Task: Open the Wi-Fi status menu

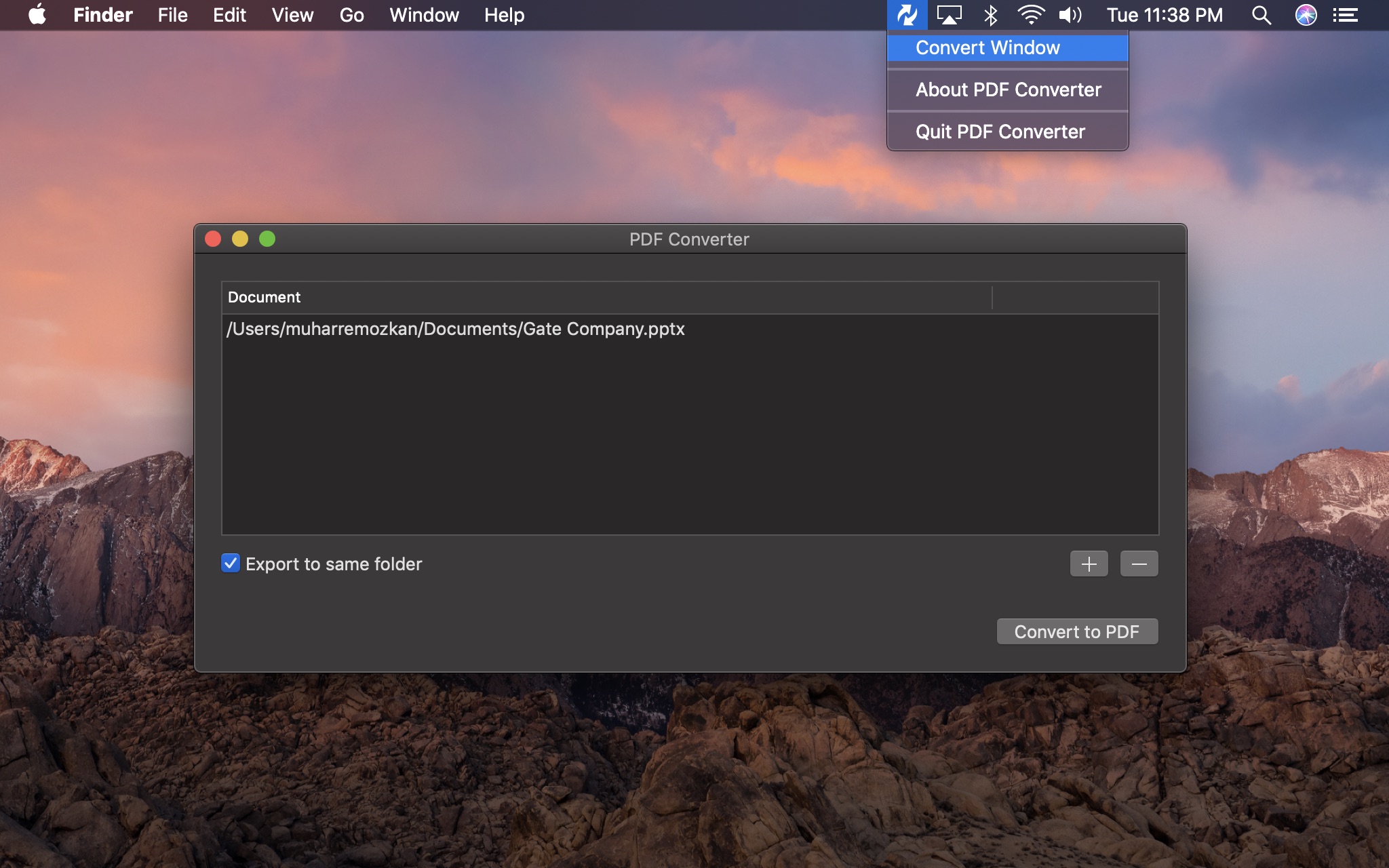Action: 1031,15
